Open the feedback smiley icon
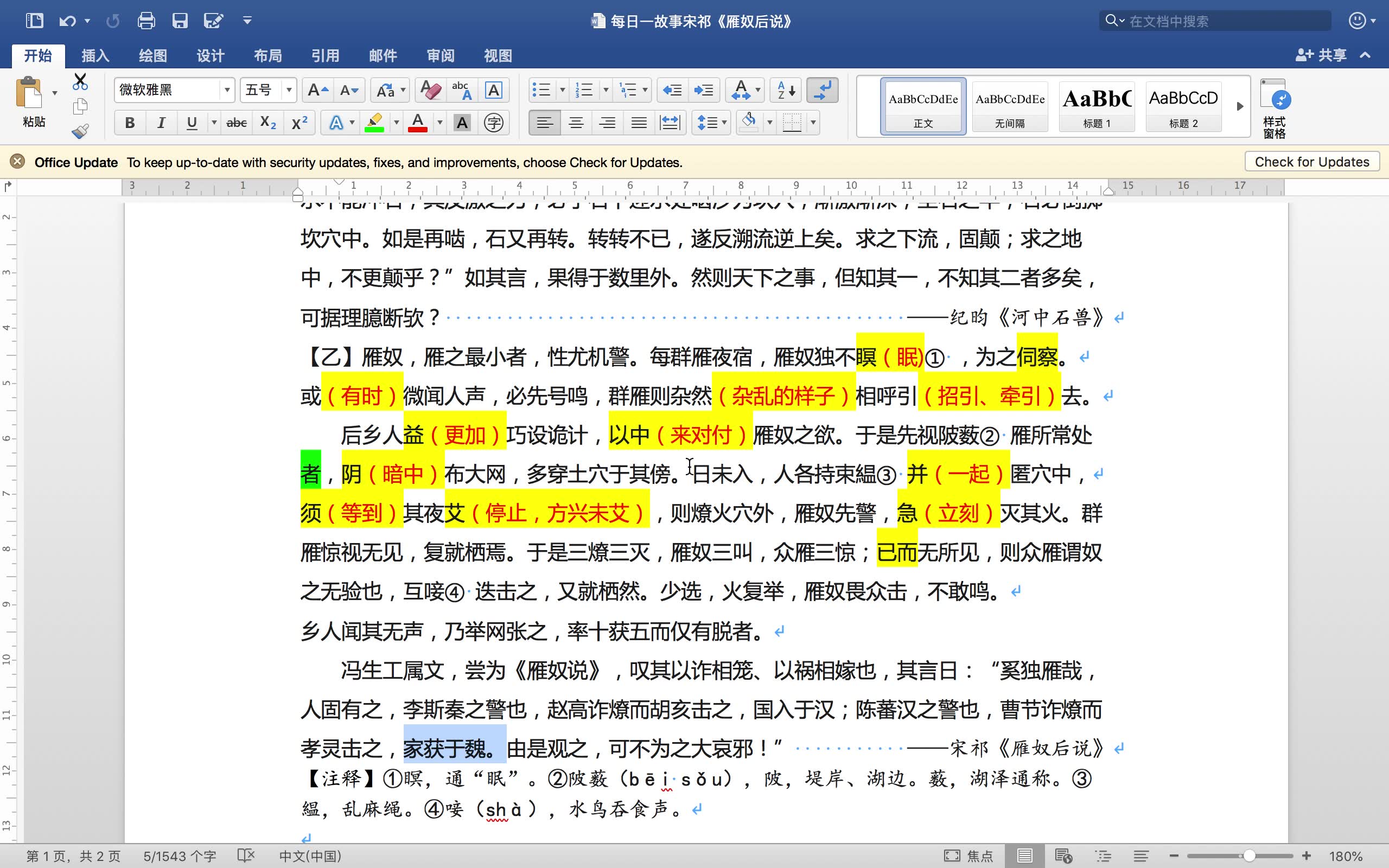1389x868 pixels. pos(1357,21)
